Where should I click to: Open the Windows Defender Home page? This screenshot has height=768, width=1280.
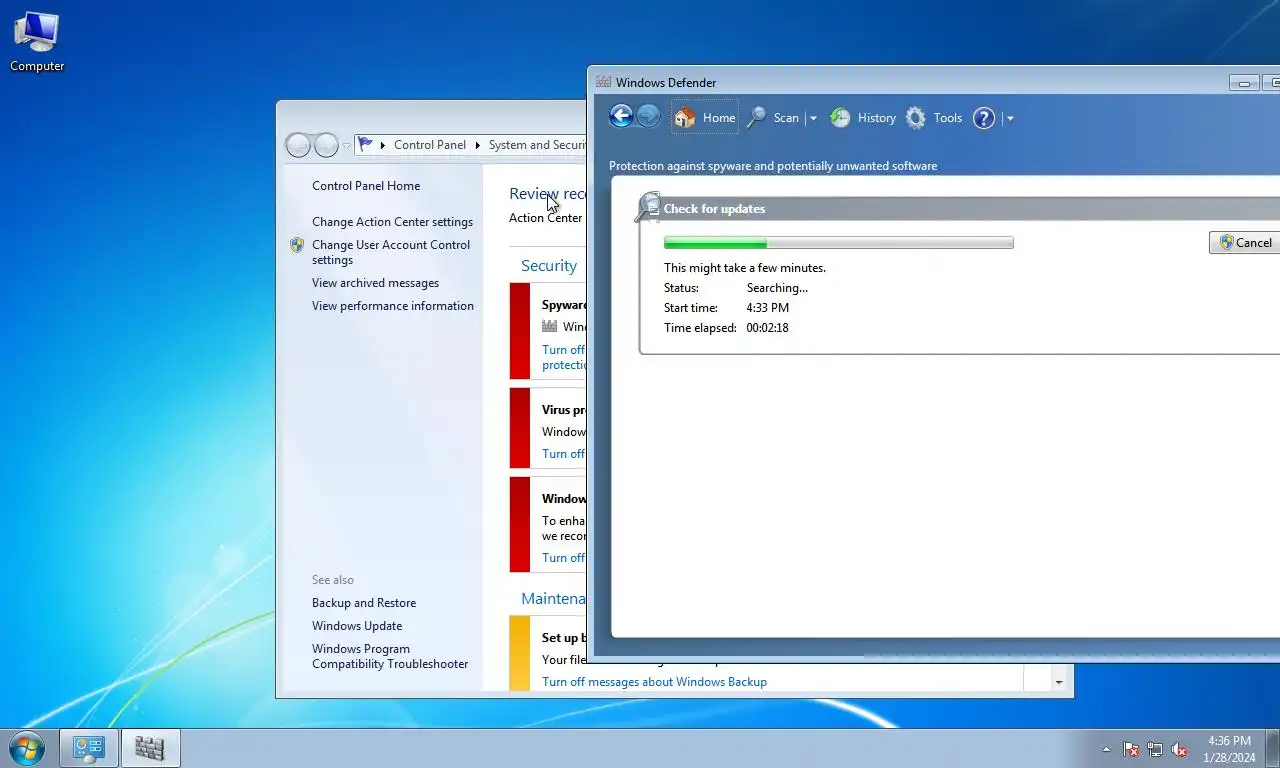(x=705, y=117)
